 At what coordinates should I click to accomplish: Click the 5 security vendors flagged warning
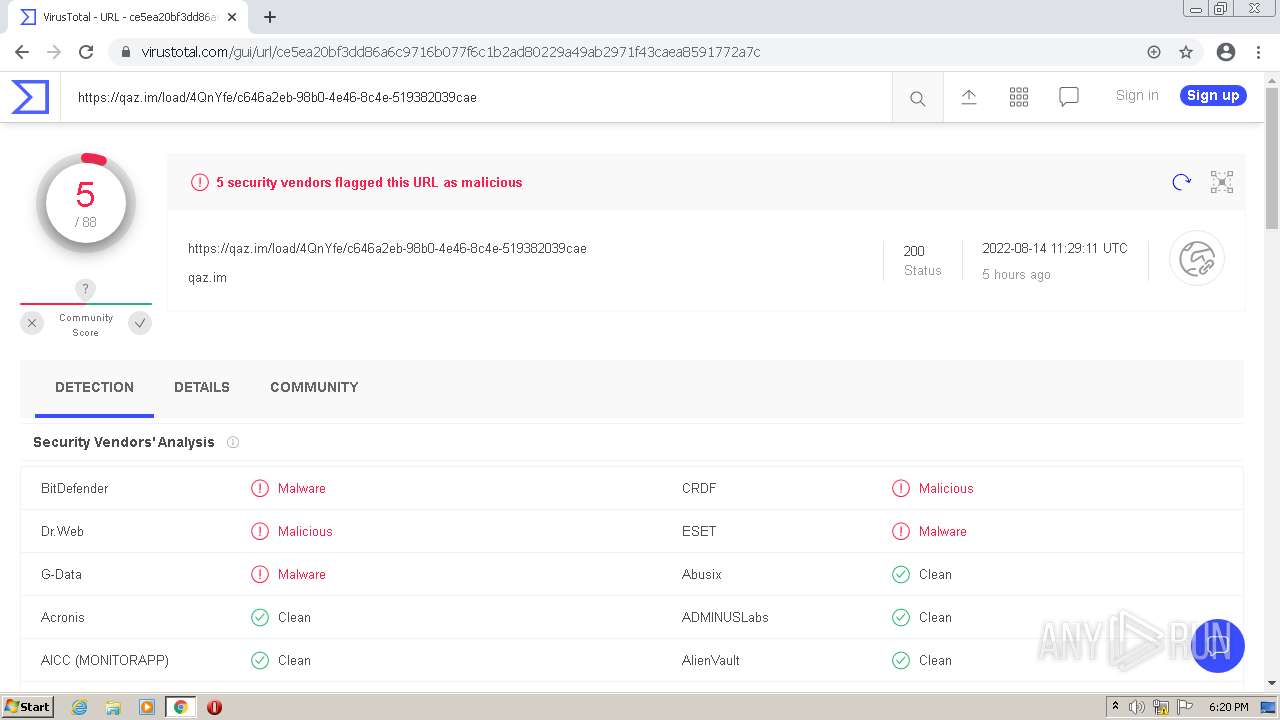(x=369, y=183)
